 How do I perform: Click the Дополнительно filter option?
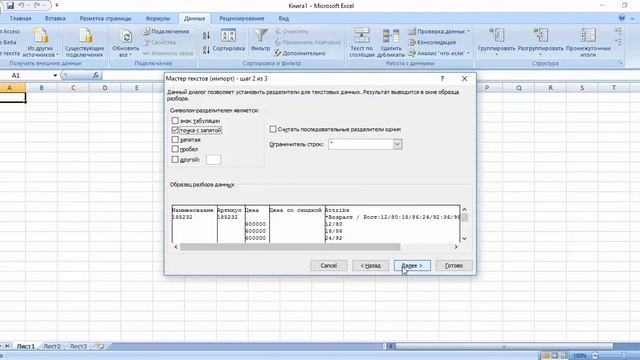pos(300,53)
